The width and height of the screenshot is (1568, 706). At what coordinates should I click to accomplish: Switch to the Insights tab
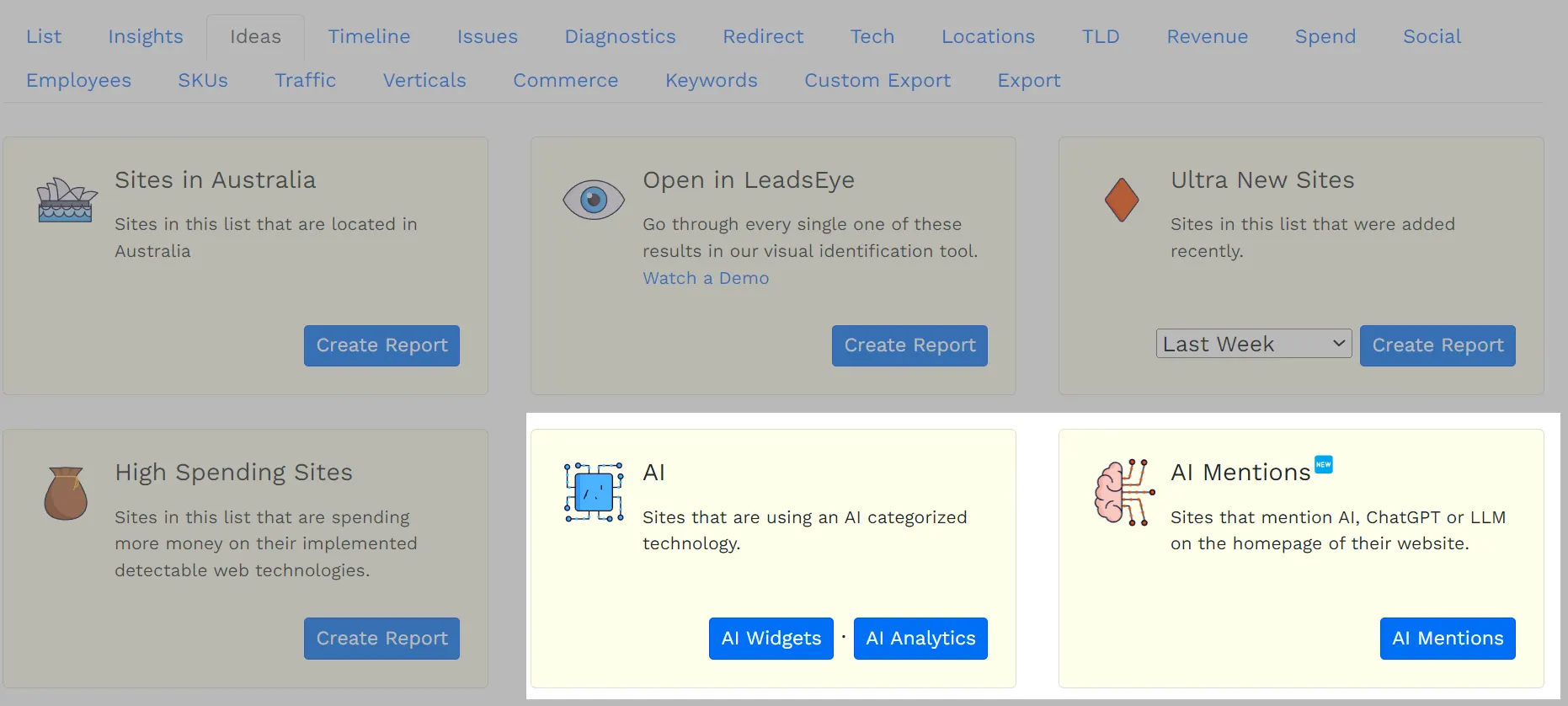pyautogui.click(x=146, y=36)
